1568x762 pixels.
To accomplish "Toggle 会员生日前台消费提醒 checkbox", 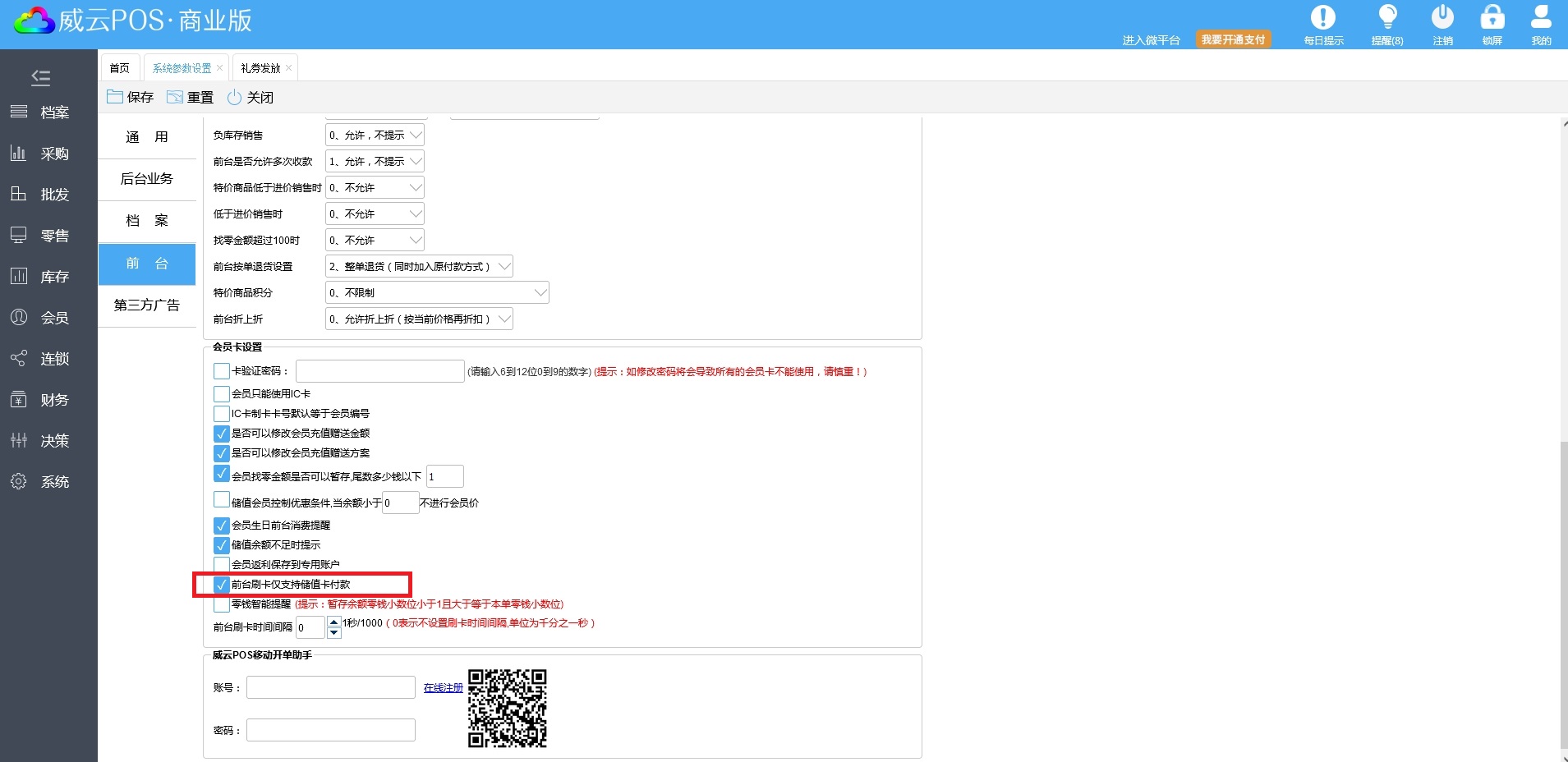I will tap(221, 526).
